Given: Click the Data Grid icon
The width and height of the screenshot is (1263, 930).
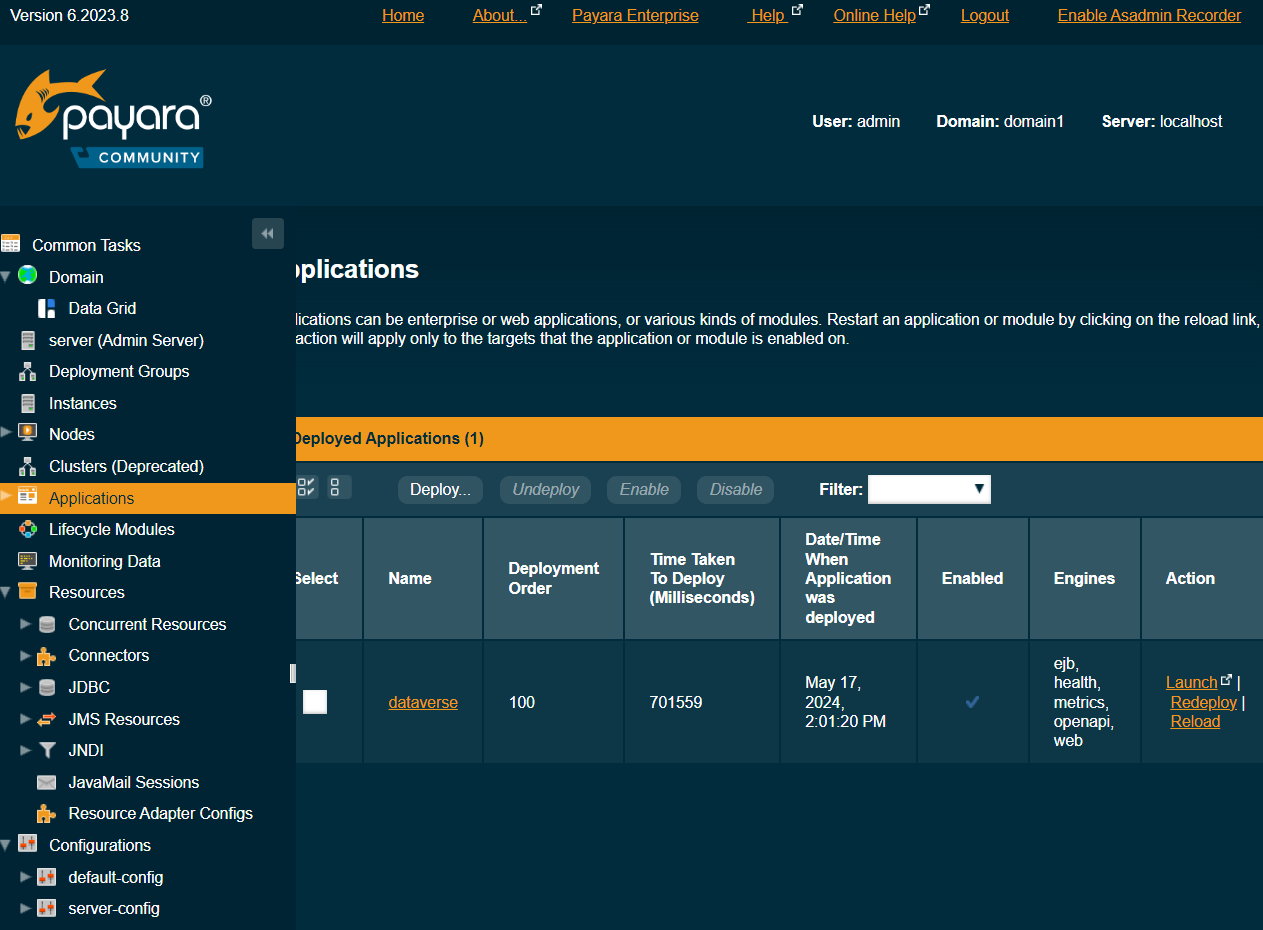Looking at the screenshot, I should [x=47, y=308].
